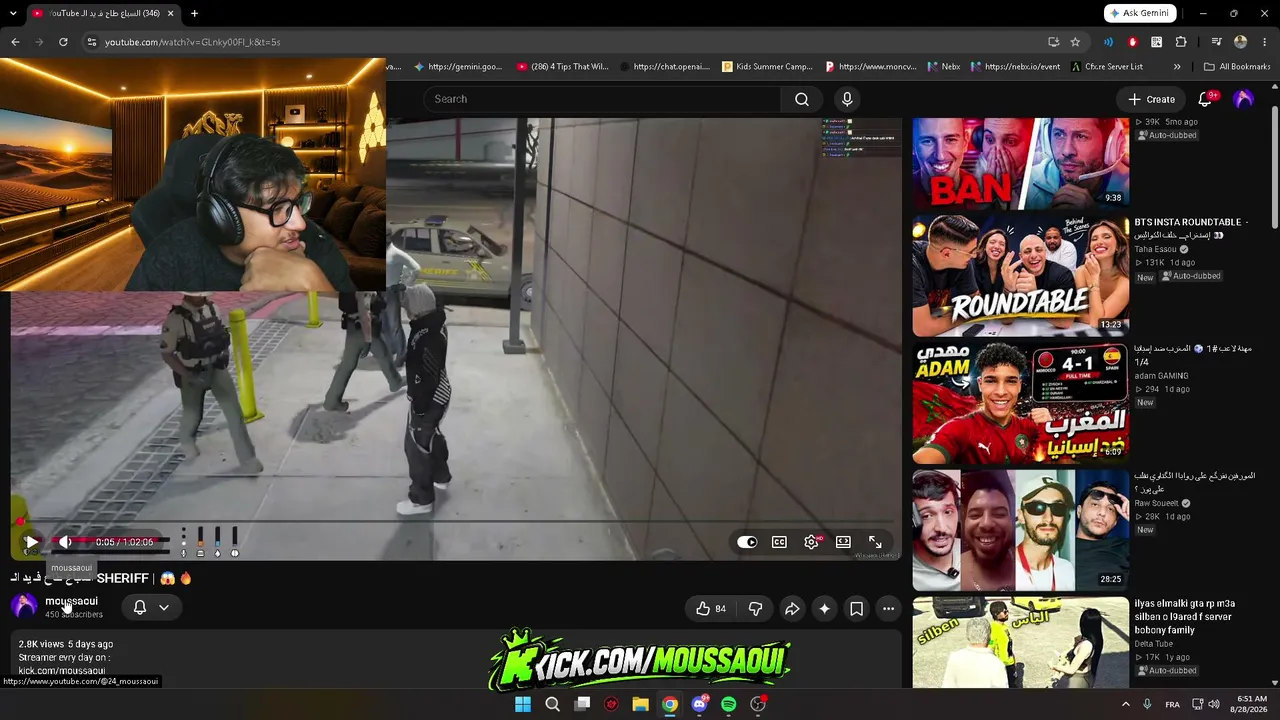Open the Ask sparkle button below video
The width and height of the screenshot is (1280, 720).
click(x=824, y=608)
